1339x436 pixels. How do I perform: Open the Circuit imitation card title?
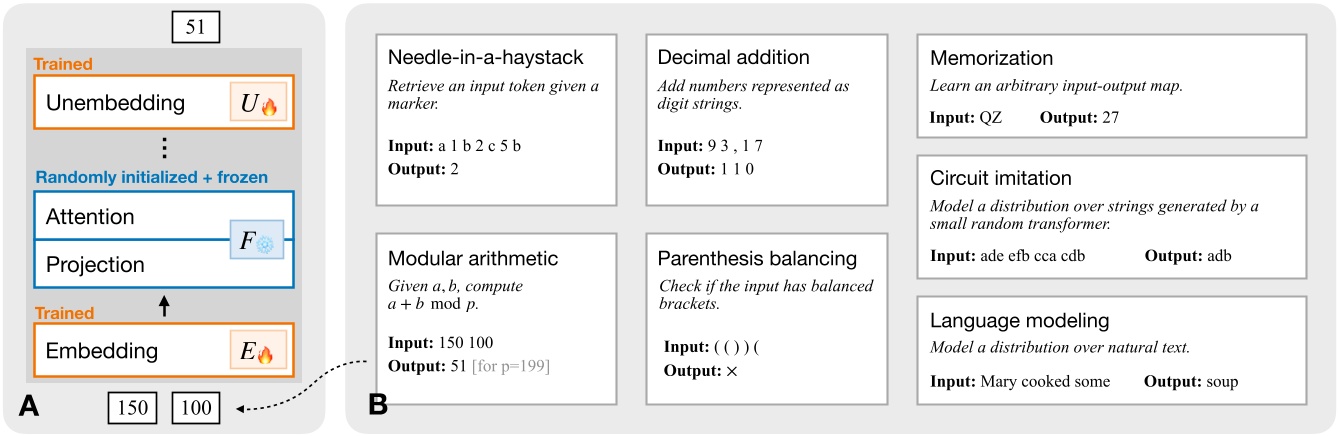tap(1001, 179)
